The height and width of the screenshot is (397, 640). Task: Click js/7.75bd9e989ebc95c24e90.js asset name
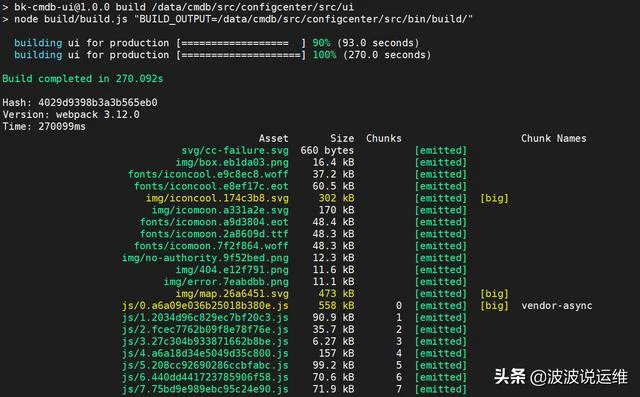[x=205, y=389]
